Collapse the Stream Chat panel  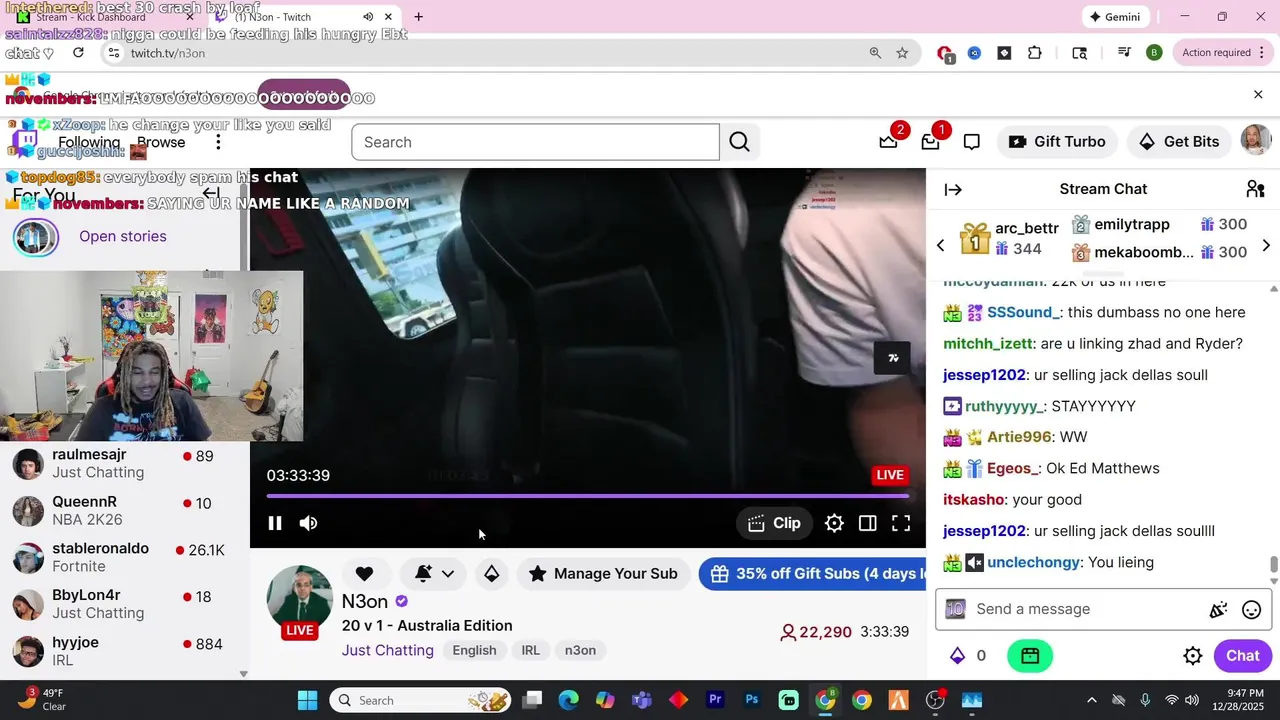(953, 189)
